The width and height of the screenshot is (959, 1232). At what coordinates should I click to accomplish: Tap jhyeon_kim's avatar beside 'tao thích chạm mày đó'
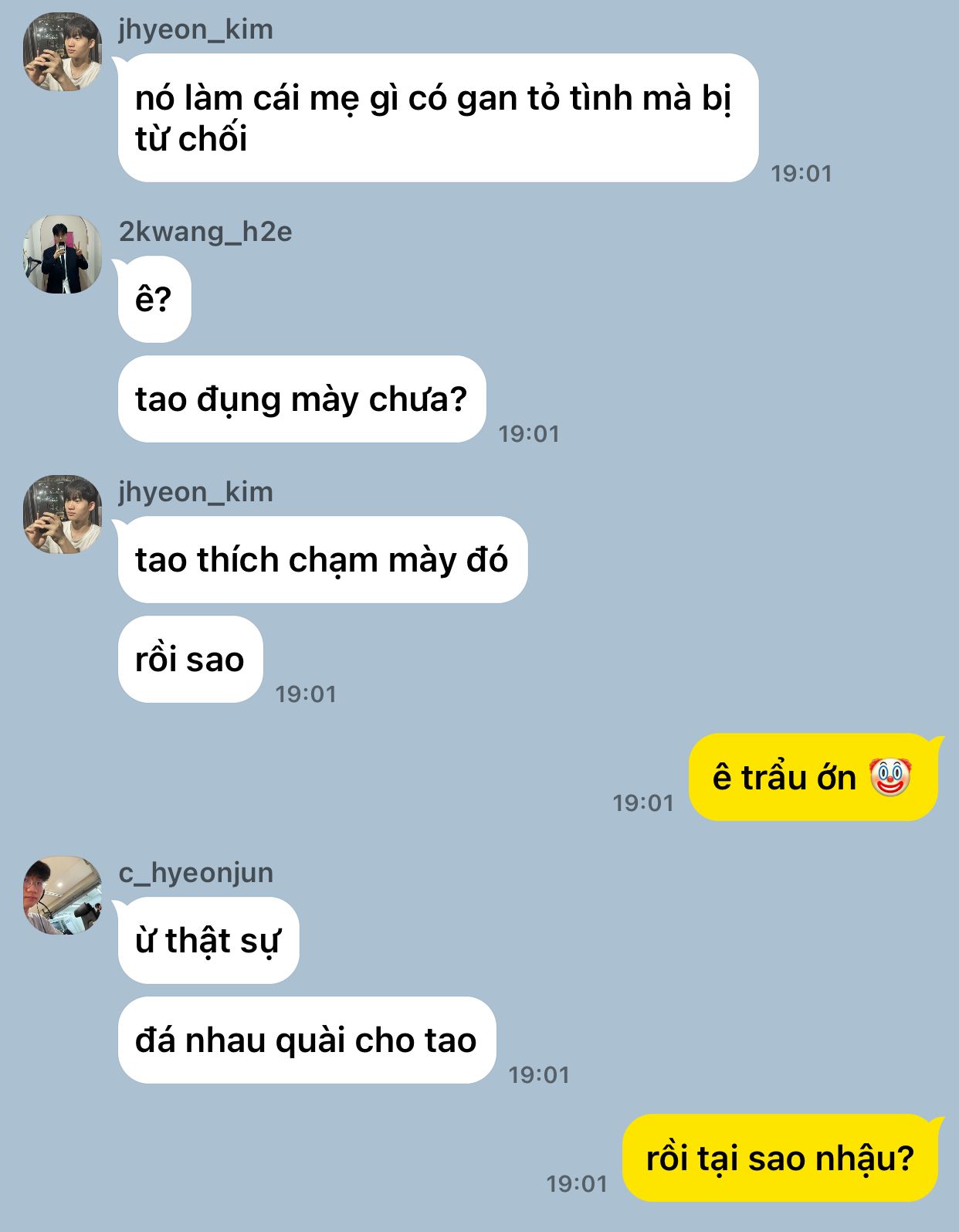click(63, 514)
